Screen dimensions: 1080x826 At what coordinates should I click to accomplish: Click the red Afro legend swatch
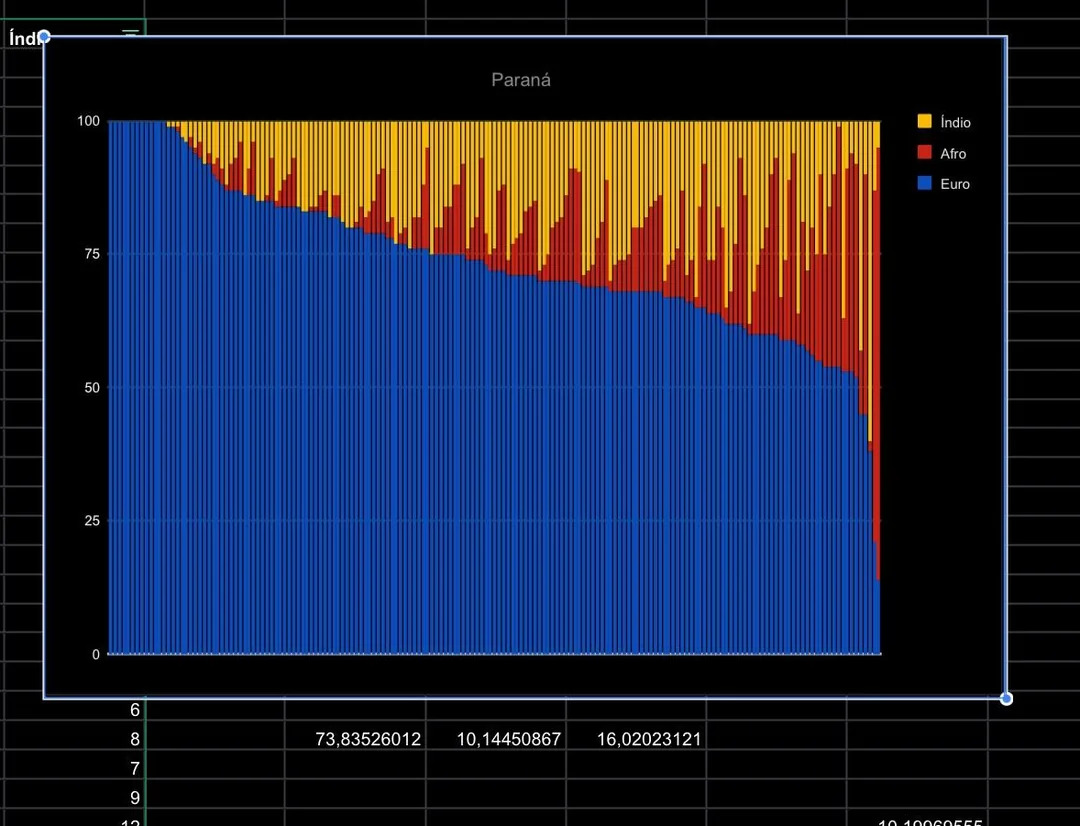point(924,152)
